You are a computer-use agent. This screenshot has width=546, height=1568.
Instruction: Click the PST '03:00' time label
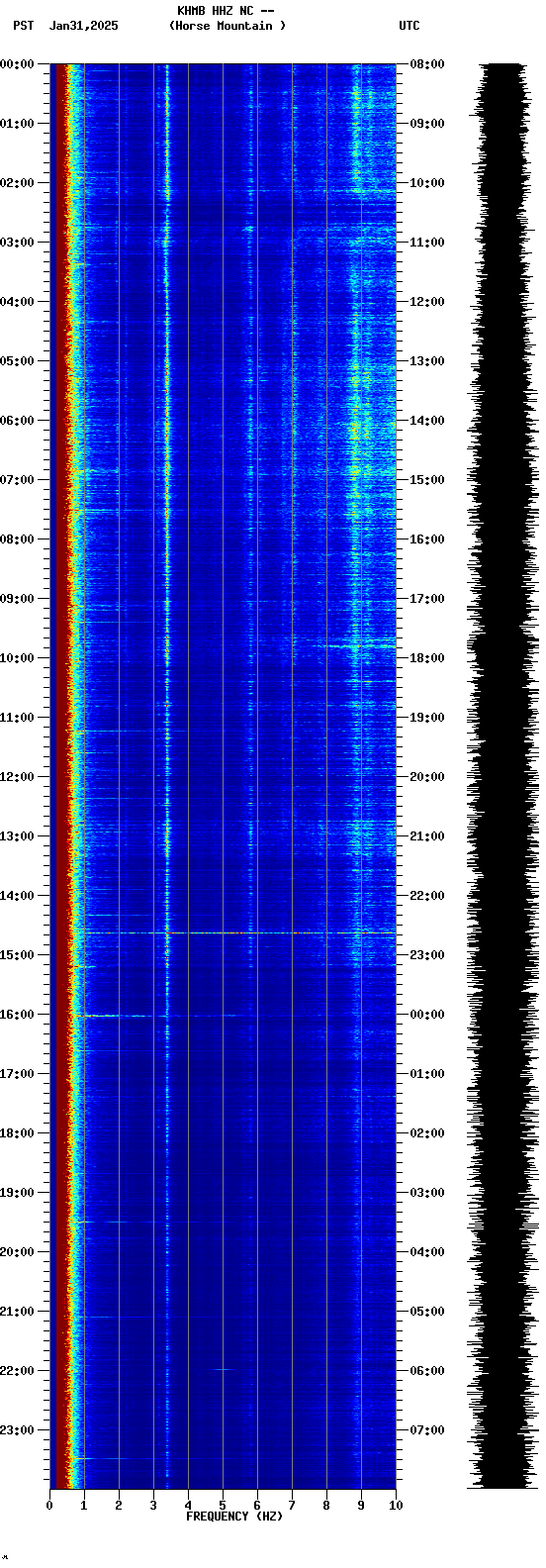click(x=17, y=243)
